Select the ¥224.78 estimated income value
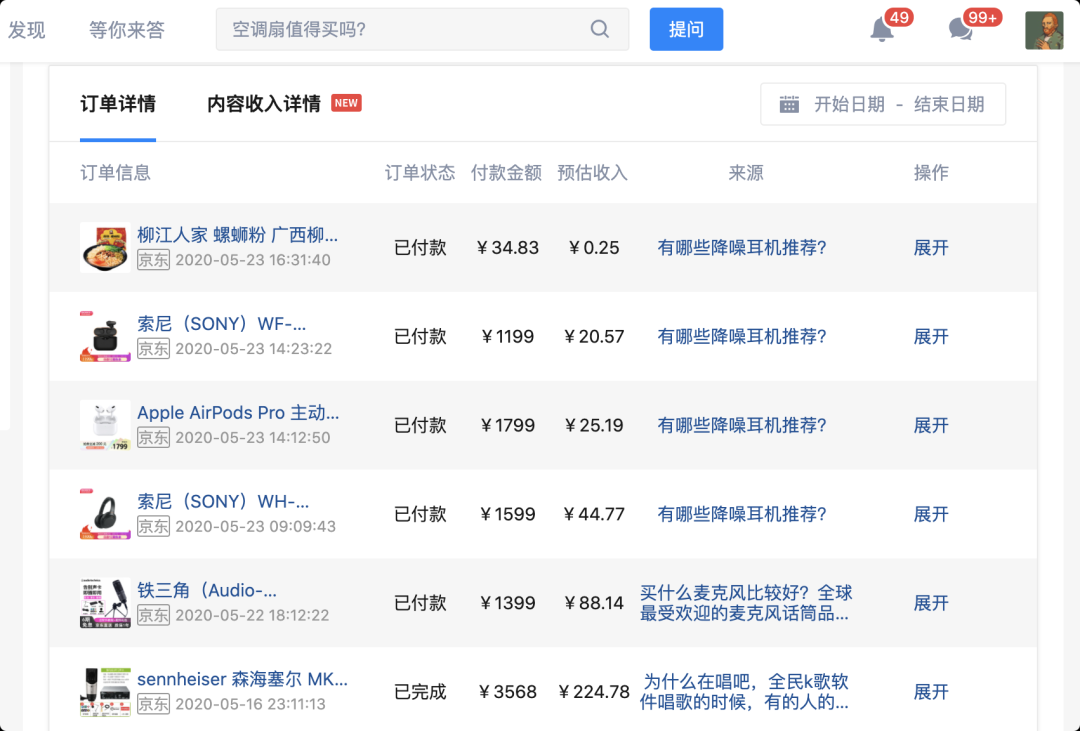Screen dimensions: 1080x731 [x=594, y=692]
